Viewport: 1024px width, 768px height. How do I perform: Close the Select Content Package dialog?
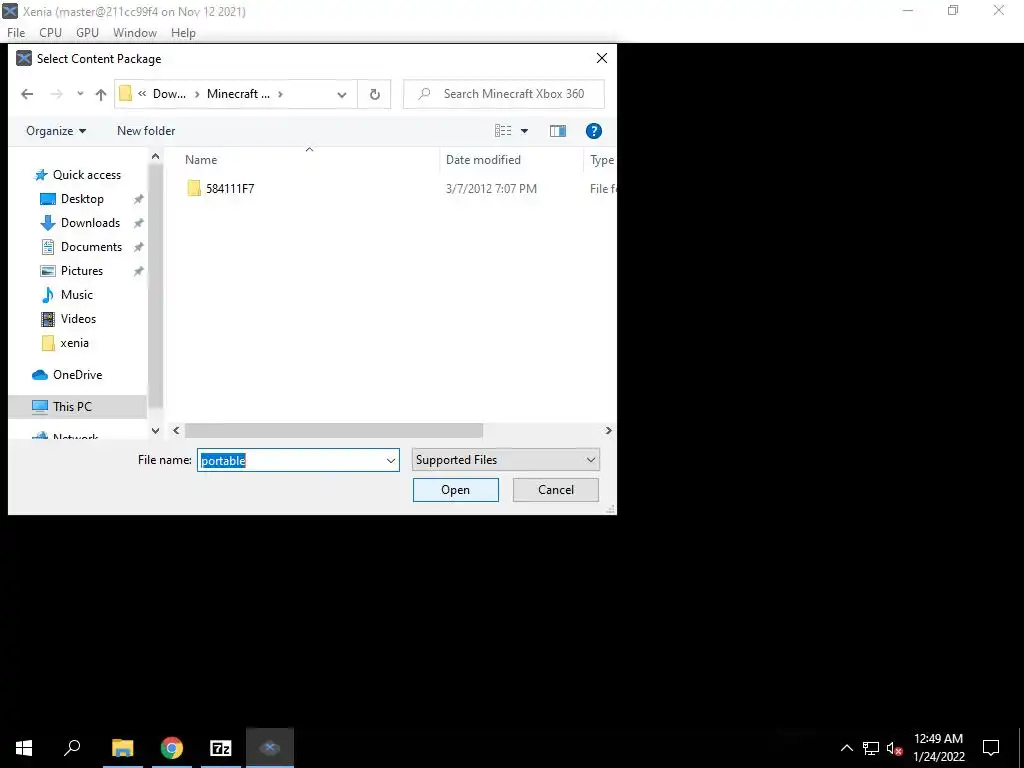pyautogui.click(x=601, y=58)
